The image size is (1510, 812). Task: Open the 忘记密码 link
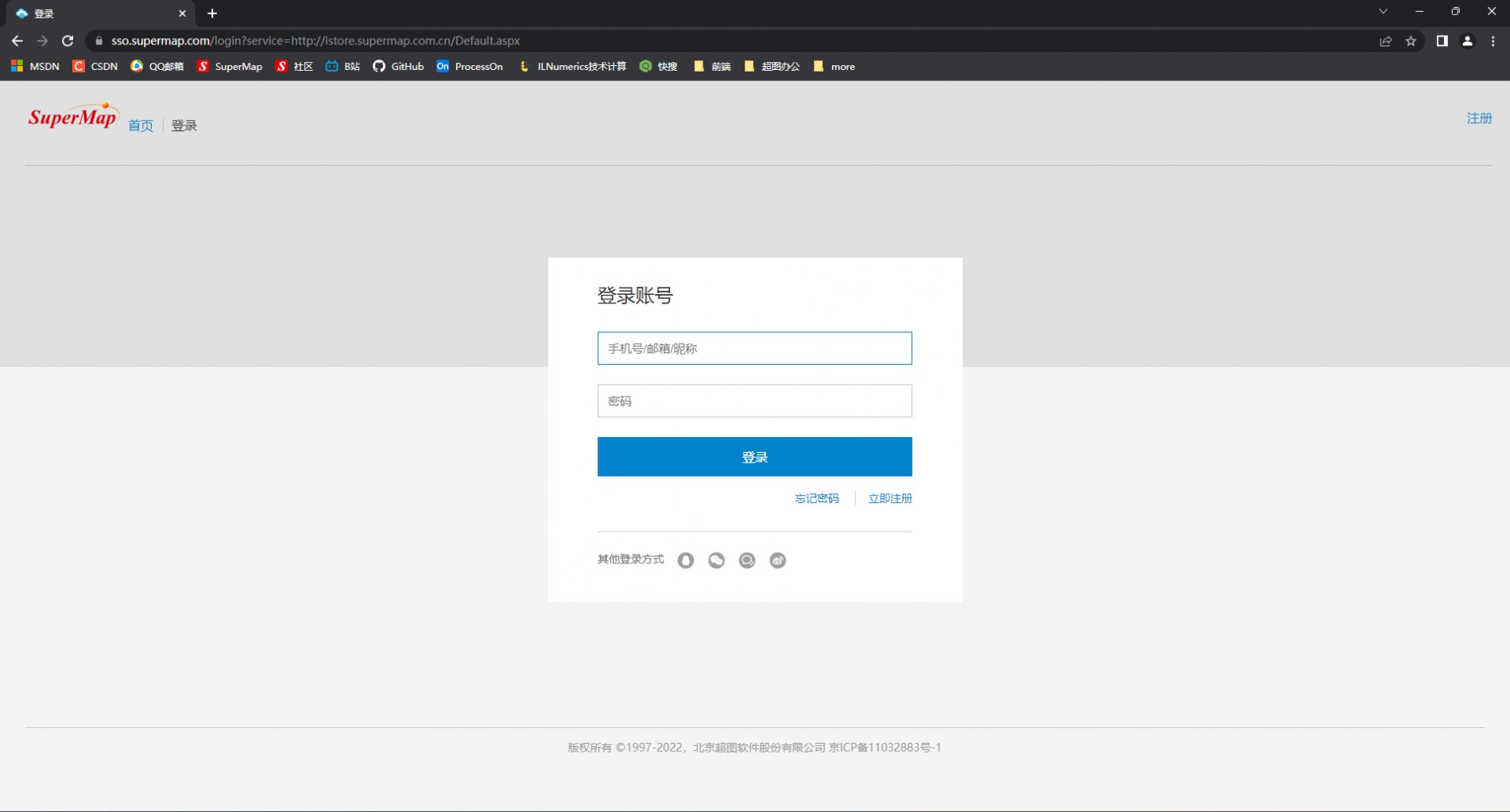click(816, 498)
